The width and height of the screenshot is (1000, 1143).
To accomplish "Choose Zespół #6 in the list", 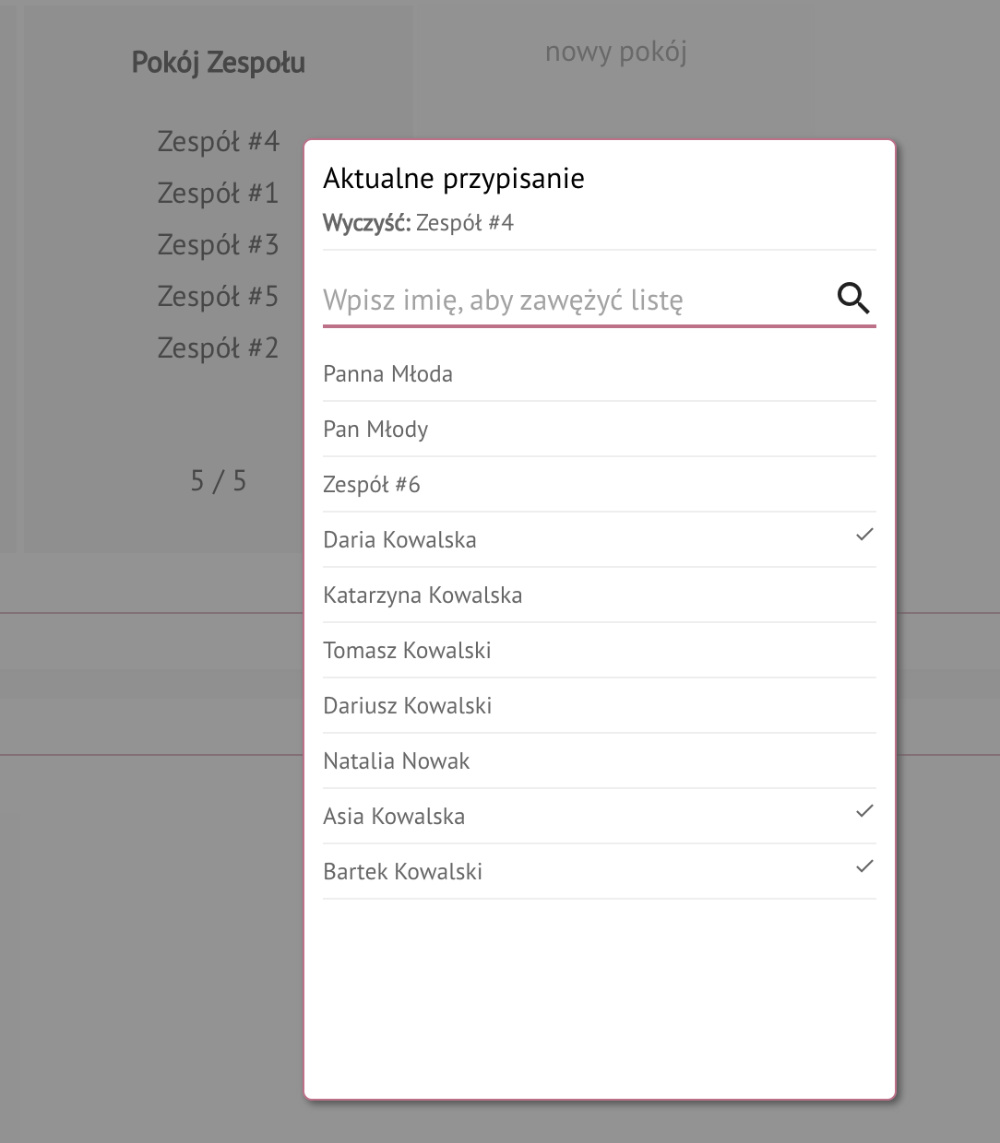I will coord(599,485).
